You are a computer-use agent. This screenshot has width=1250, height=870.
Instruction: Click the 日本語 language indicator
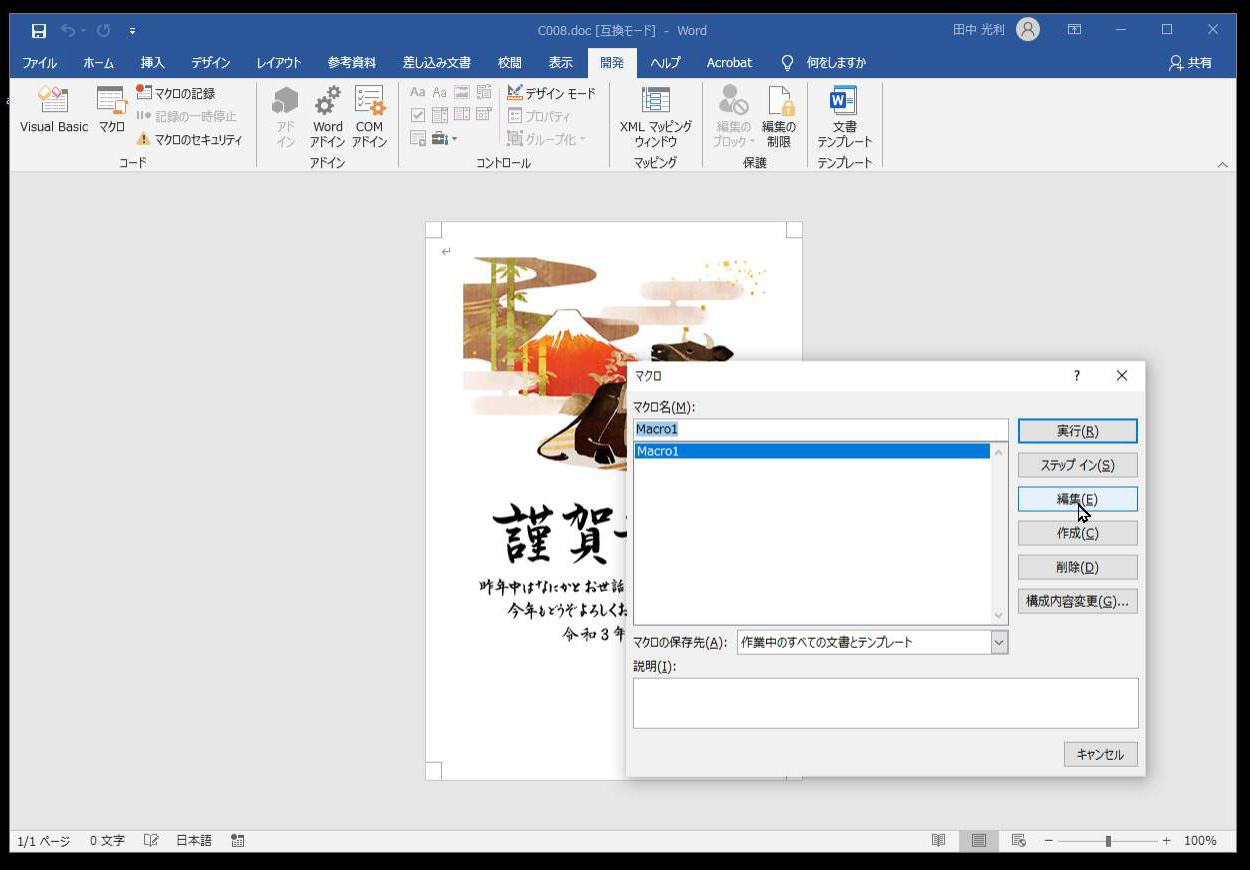(x=194, y=841)
